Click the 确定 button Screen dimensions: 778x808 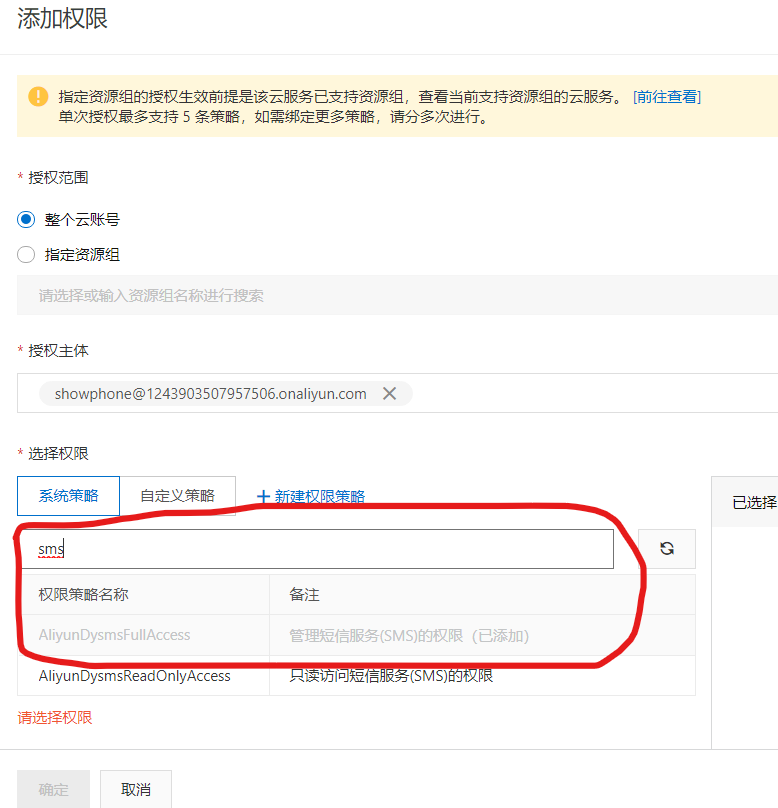[54, 789]
